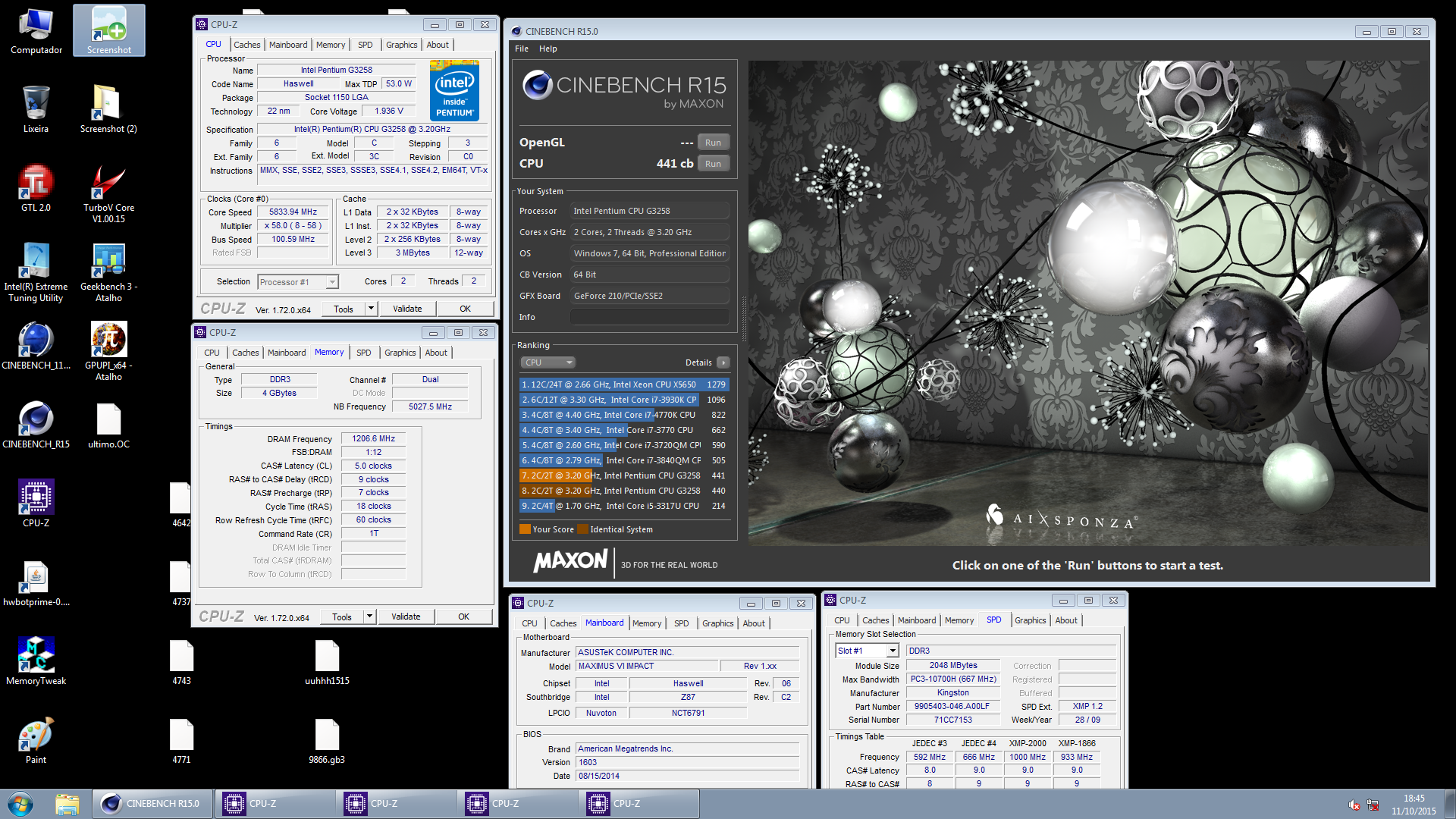Image resolution: width=1456 pixels, height=819 pixels.
Task: Open the Processor #1 selection dropdown
Action: (x=298, y=282)
